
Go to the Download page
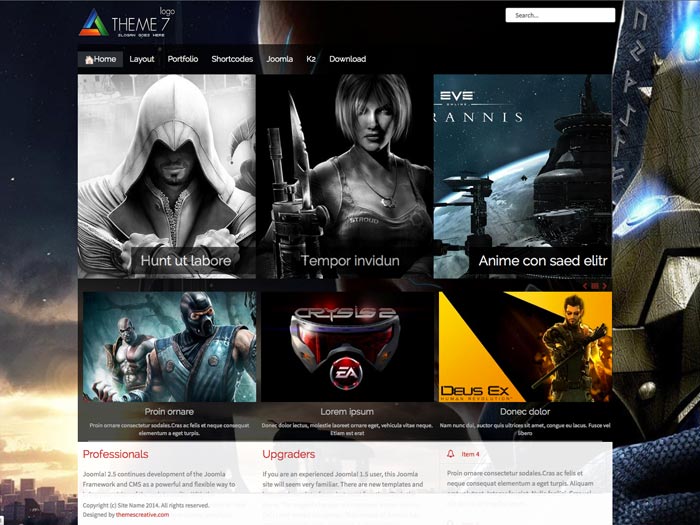pos(347,59)
